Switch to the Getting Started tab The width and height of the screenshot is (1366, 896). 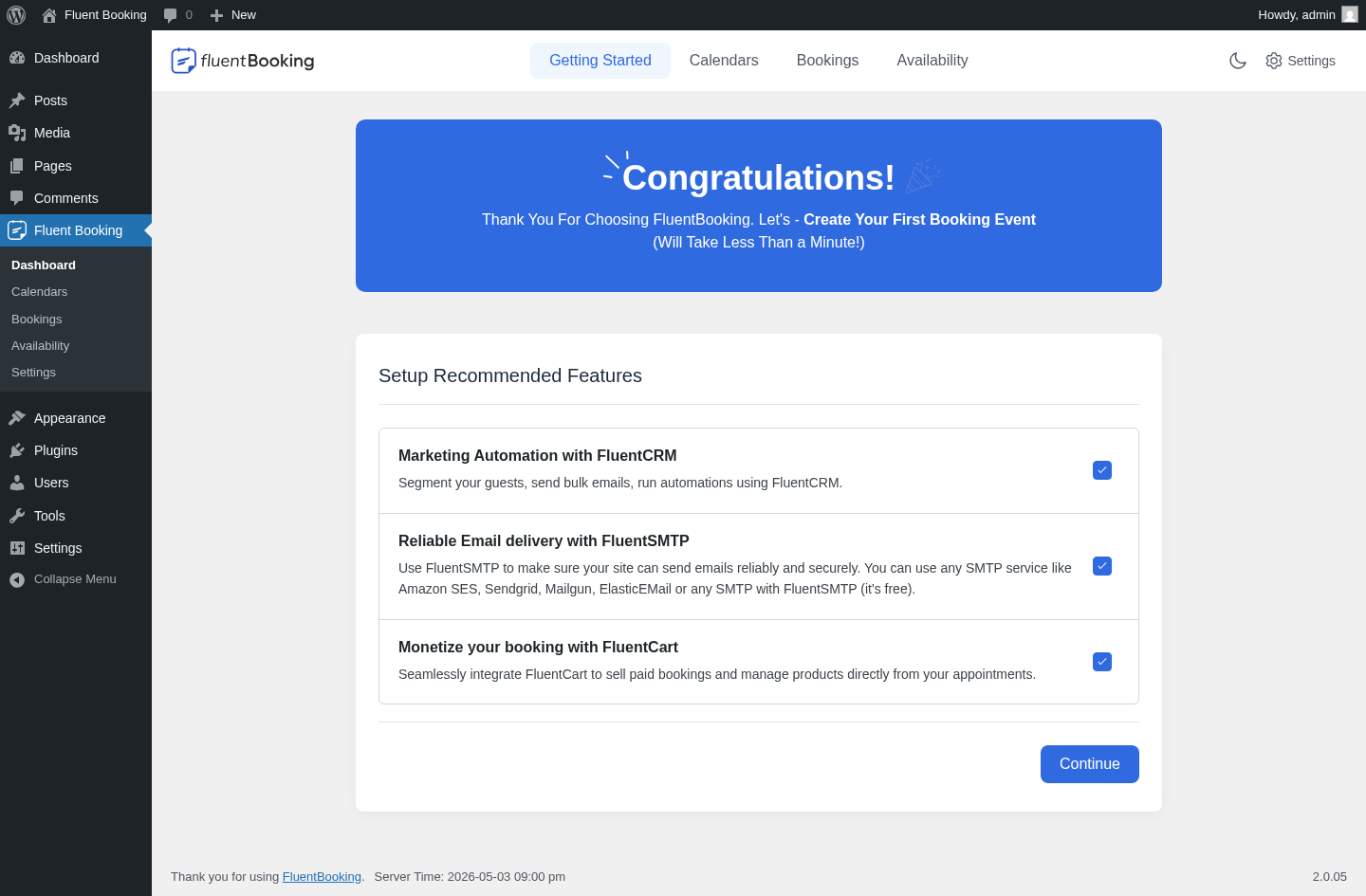point(600,61)
